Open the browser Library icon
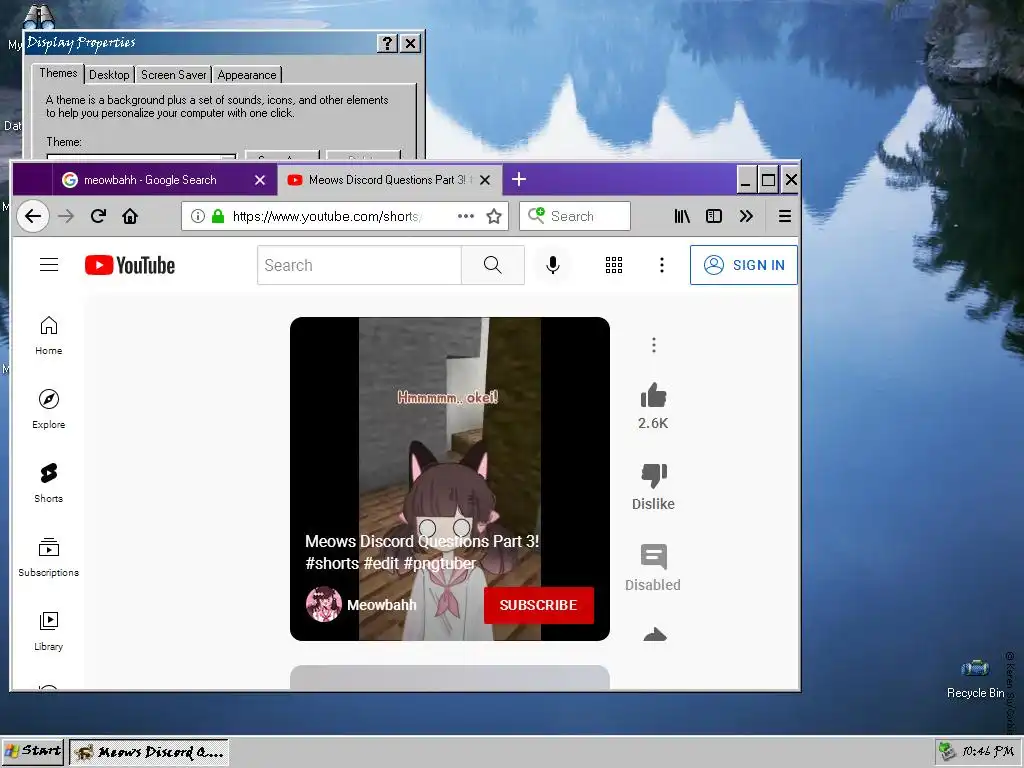The height and width of the screenshot is (768, 1024). coord(682,216)
